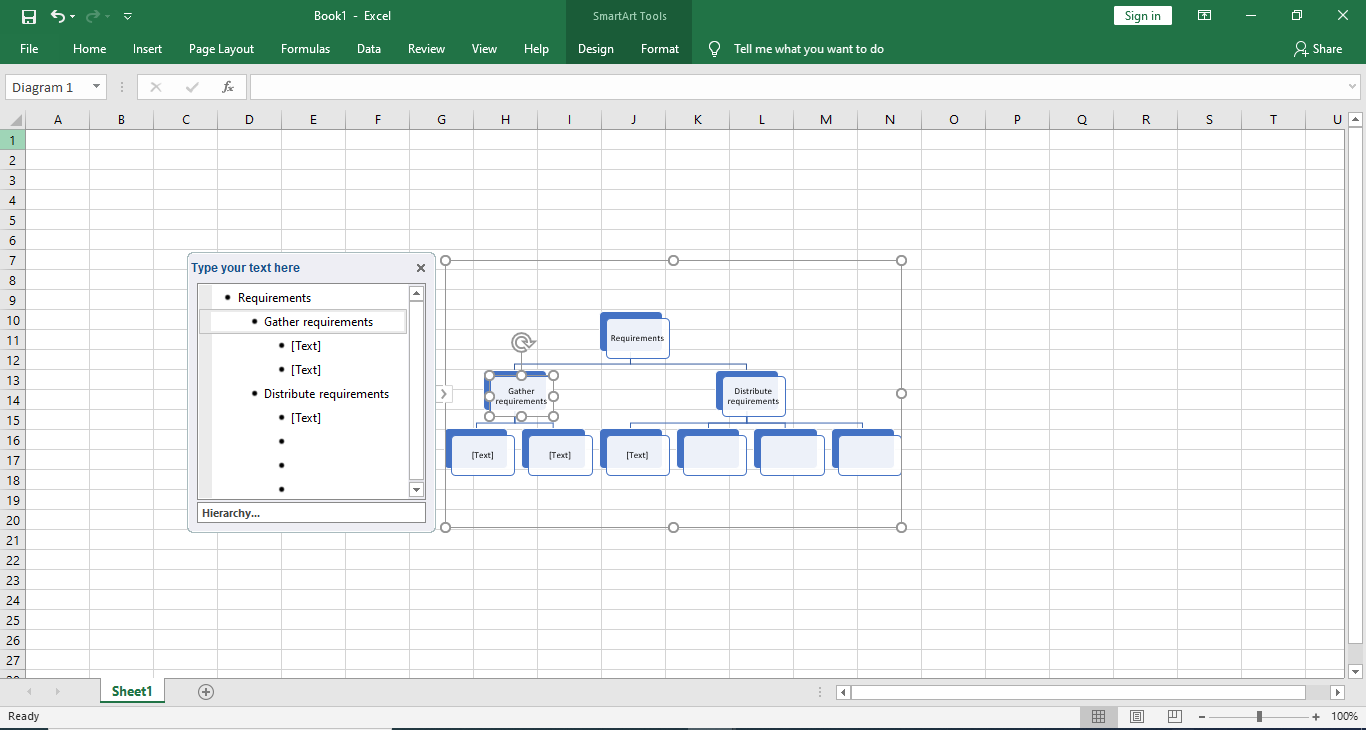Customize the Quick Access Toolbar via its dropdown
Image resolution: width=1366 pixels, height=730 pixels.
pos(127,16)
